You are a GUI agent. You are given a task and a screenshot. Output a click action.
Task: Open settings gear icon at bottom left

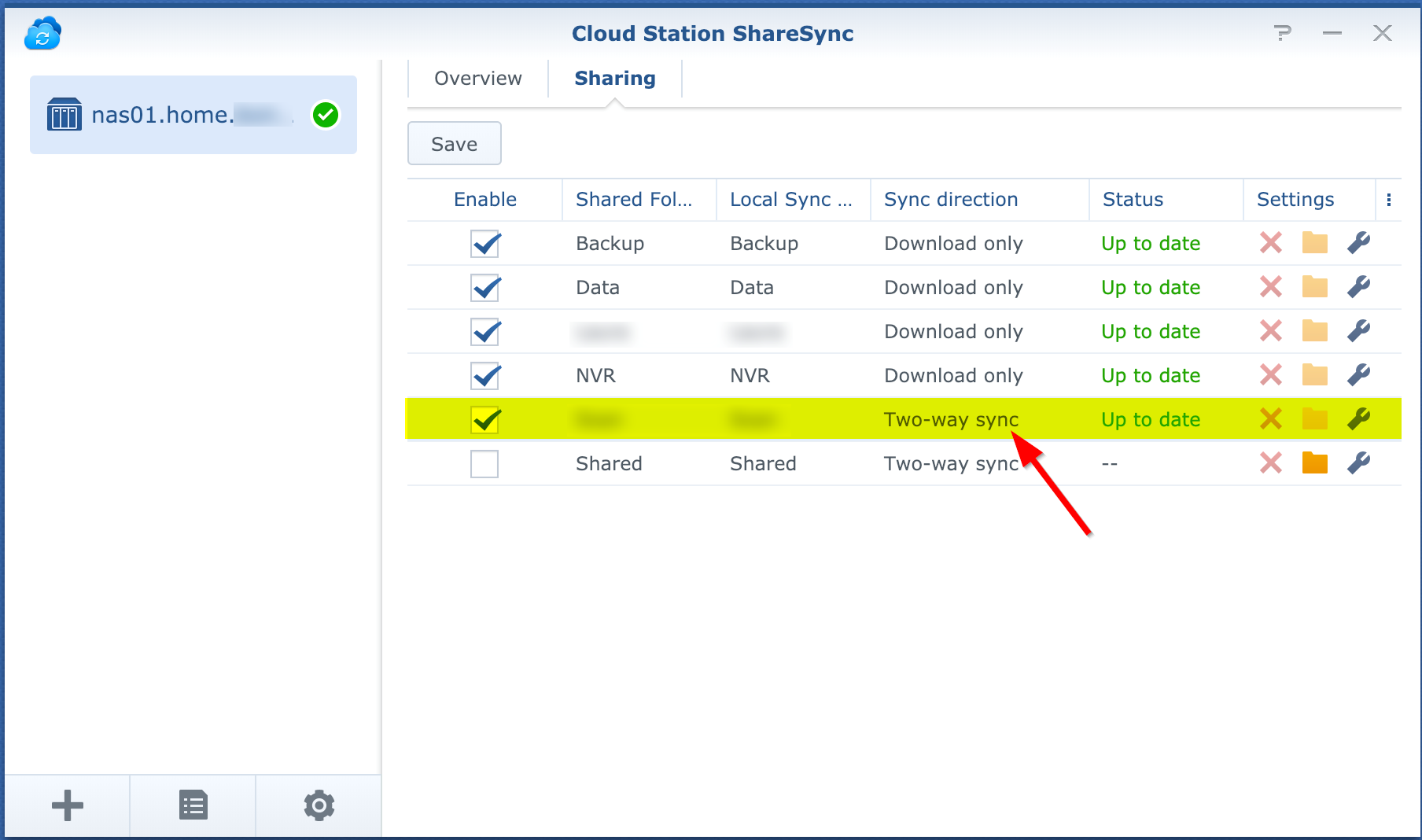[x=319, y=805]
